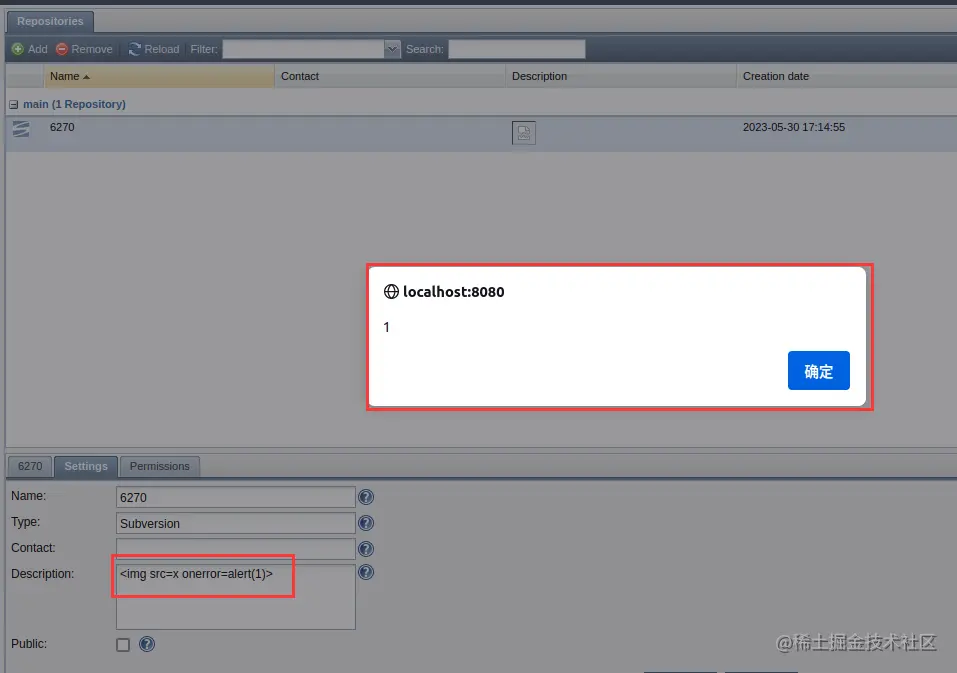
Task: Enable the Public checkbox
Action: tap(122, 645)
